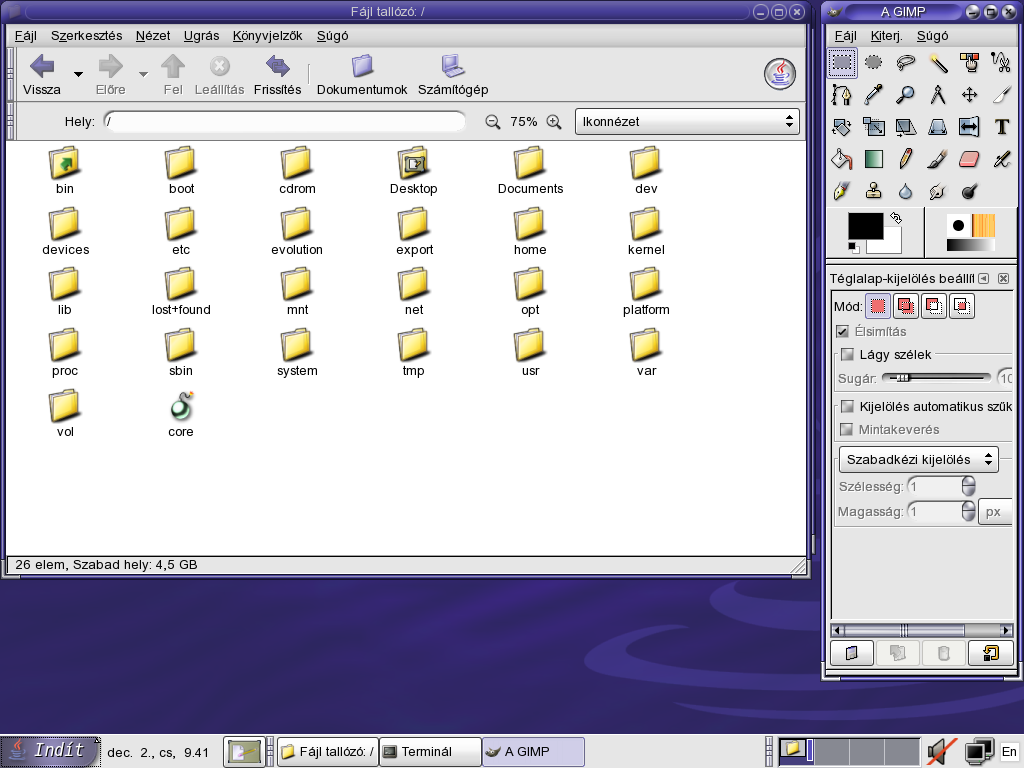Toggle the Élsimítás checkbox
Viewport: 1024px width, 768px height.
tap(843, 332)
